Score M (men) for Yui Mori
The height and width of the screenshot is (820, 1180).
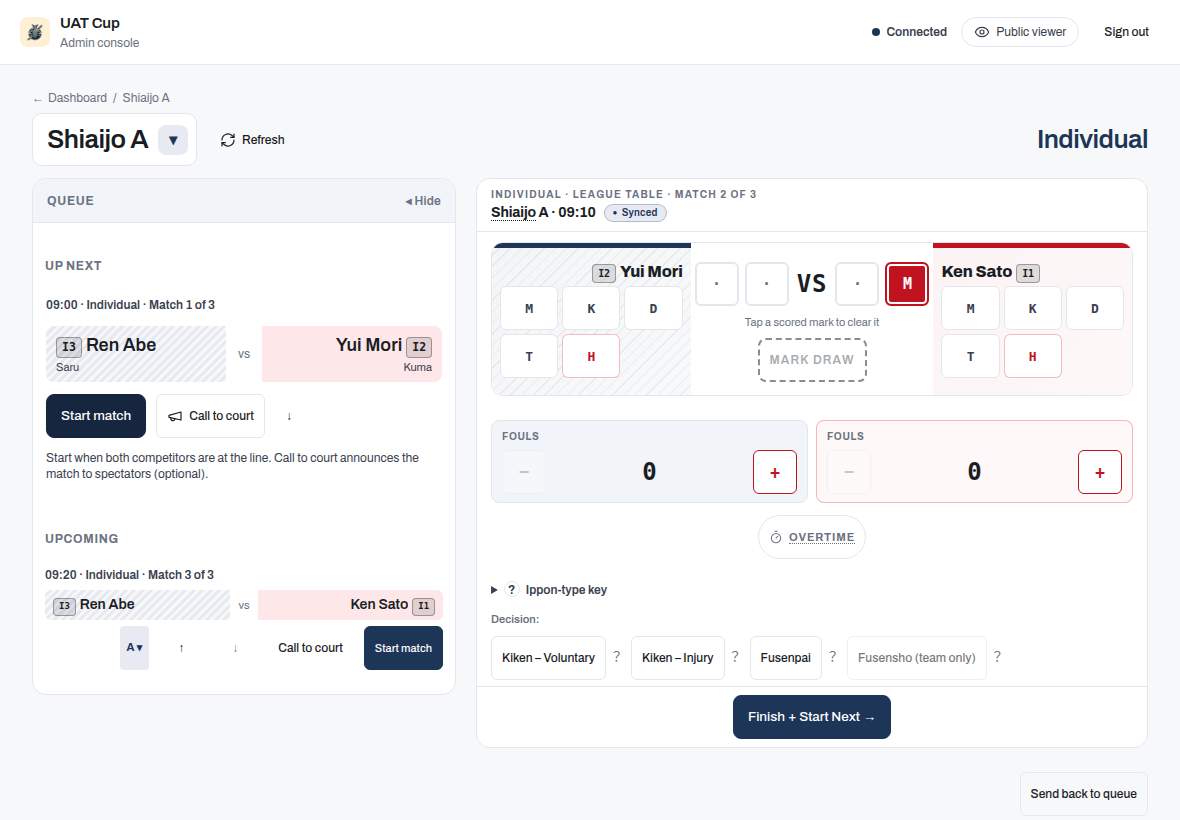pos(529,308)
